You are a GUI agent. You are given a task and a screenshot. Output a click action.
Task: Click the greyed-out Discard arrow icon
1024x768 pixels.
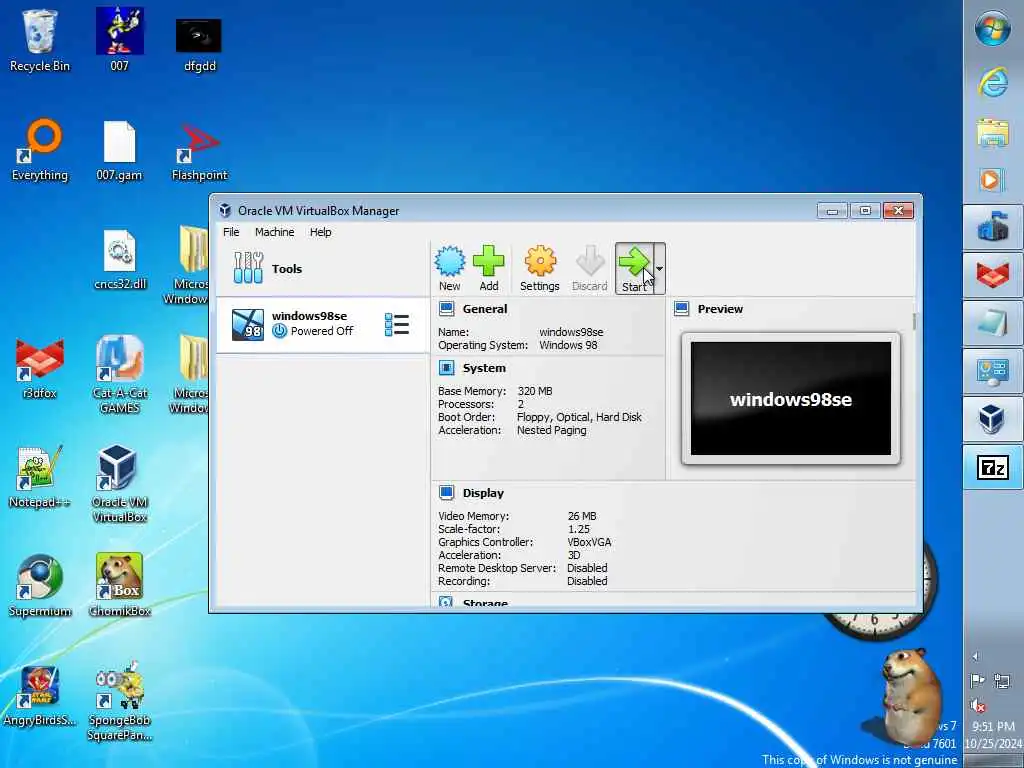pyautogui.click(x=590, y=268)
